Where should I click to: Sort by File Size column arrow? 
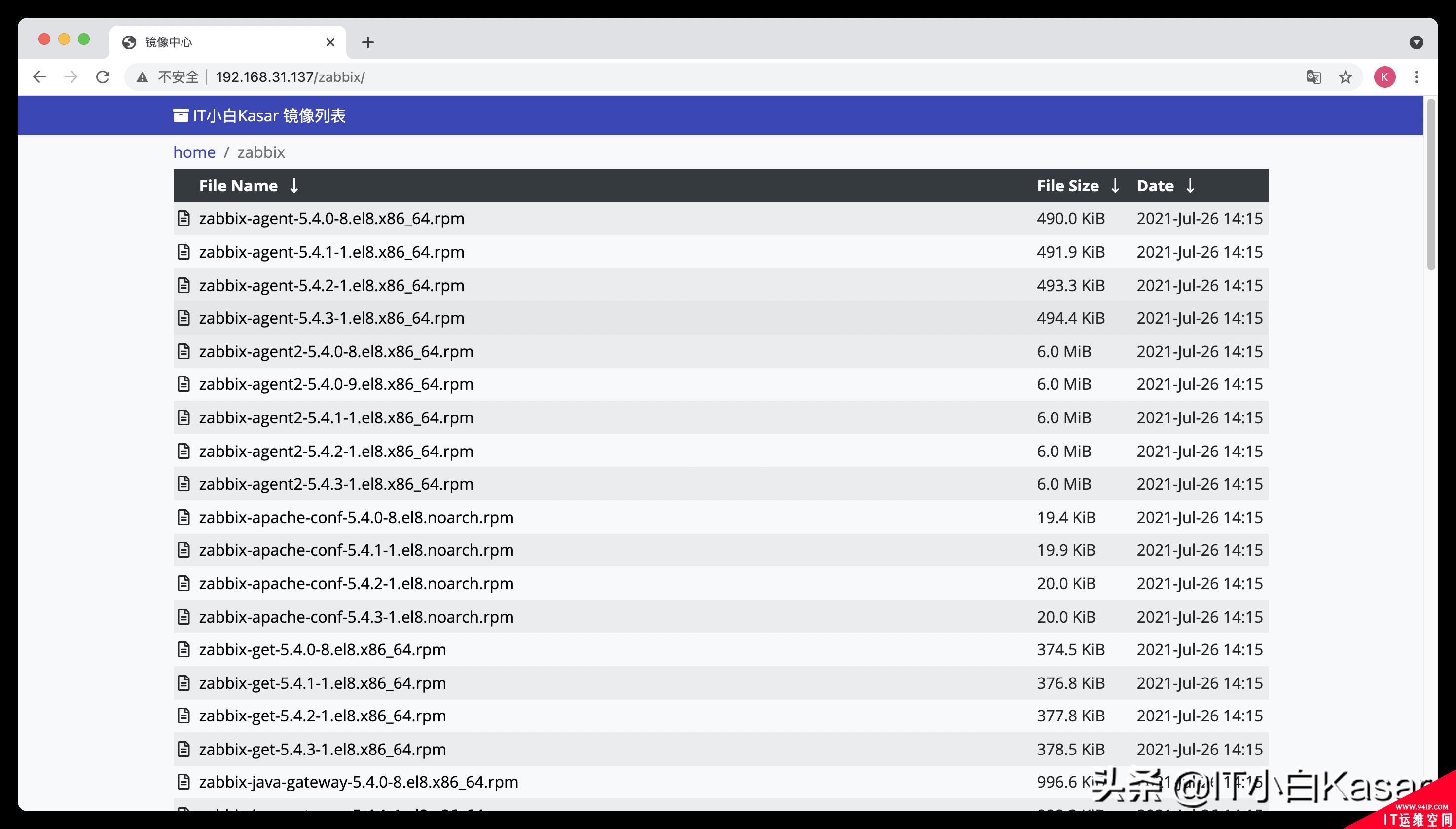pyautogui.click(x=1115, y=186)
